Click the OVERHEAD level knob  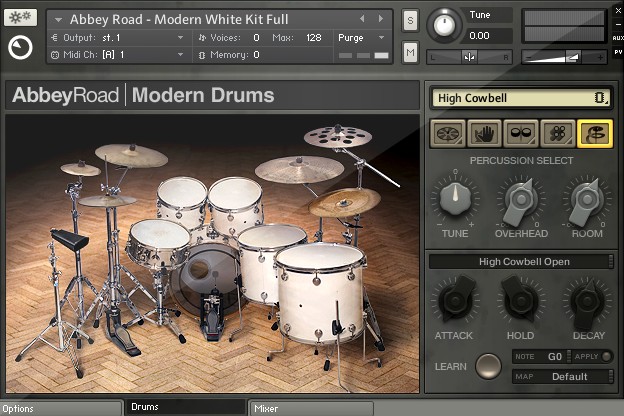(x=521, y=199)
